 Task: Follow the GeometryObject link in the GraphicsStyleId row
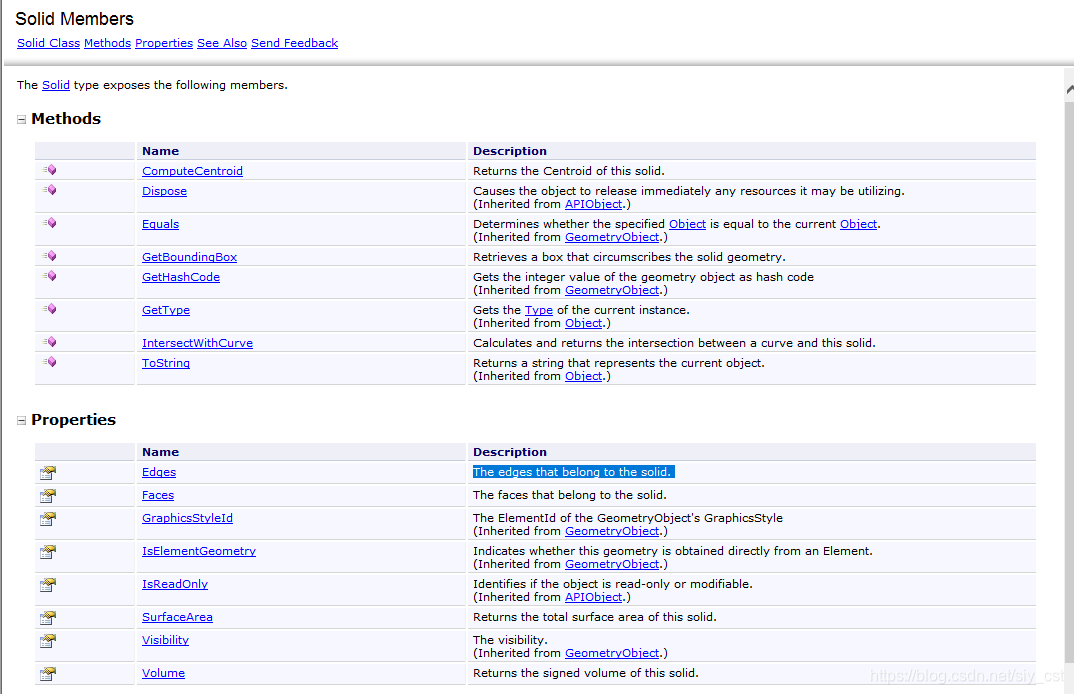click(612, 531)
